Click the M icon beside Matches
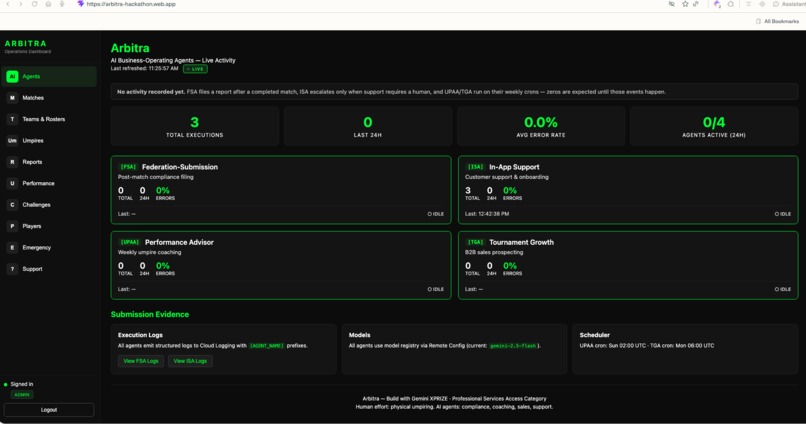This screenshot has width=806, height=424. click(x=12, y=98)
